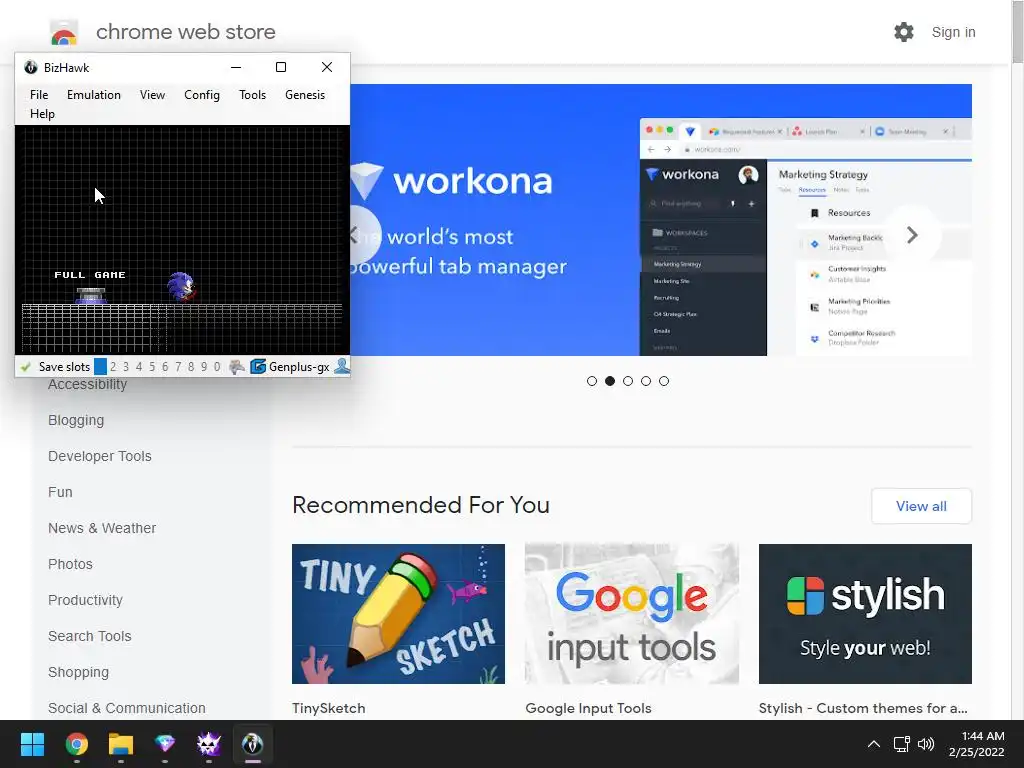Select save slot 2 in BizHawk
Viewport: 1024px width, 768px height.
point(113,366)
